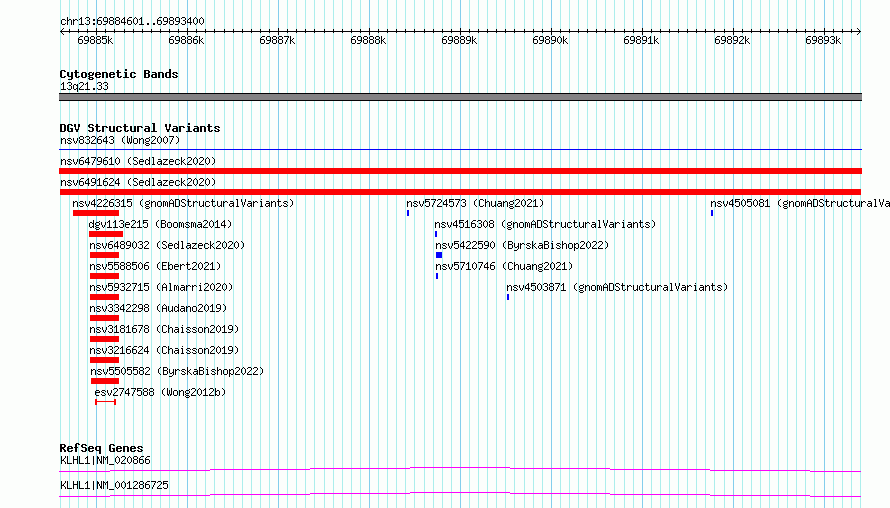Click the red bar under nsv3342298
This screenshot has height=508, width=890.
(104, 318)
